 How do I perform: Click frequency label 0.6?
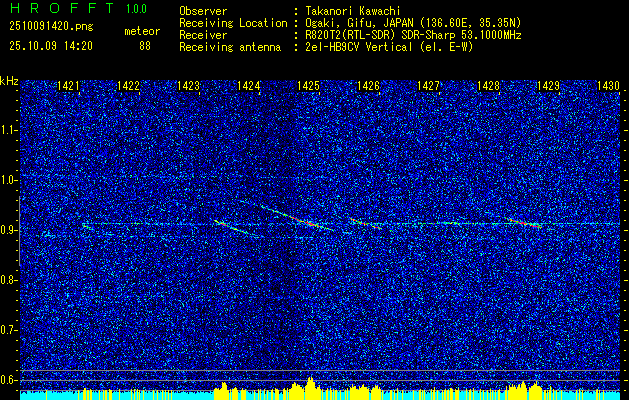tap(8, 380)
